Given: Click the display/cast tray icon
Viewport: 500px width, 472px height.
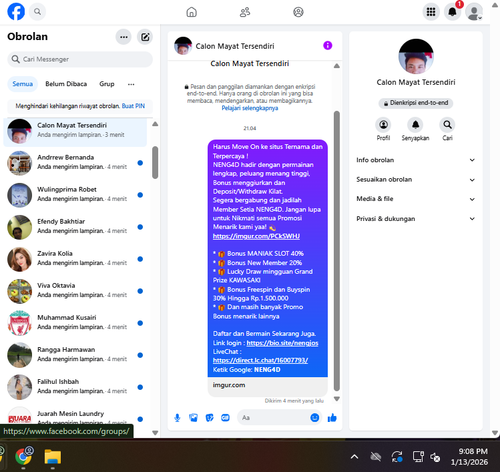Looking at the screenshot, I should (x=418, y=457).
